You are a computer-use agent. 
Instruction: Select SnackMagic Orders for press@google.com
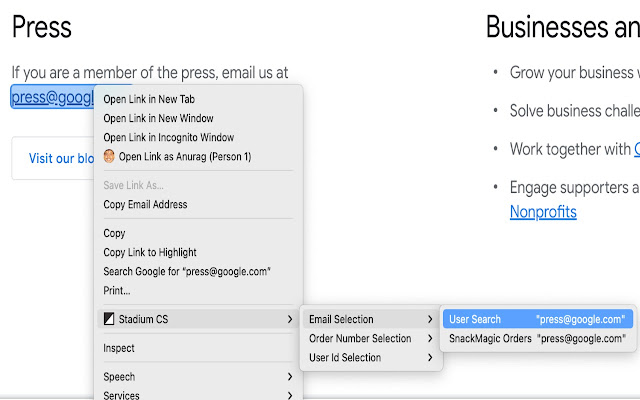click(x=538, y=338)
